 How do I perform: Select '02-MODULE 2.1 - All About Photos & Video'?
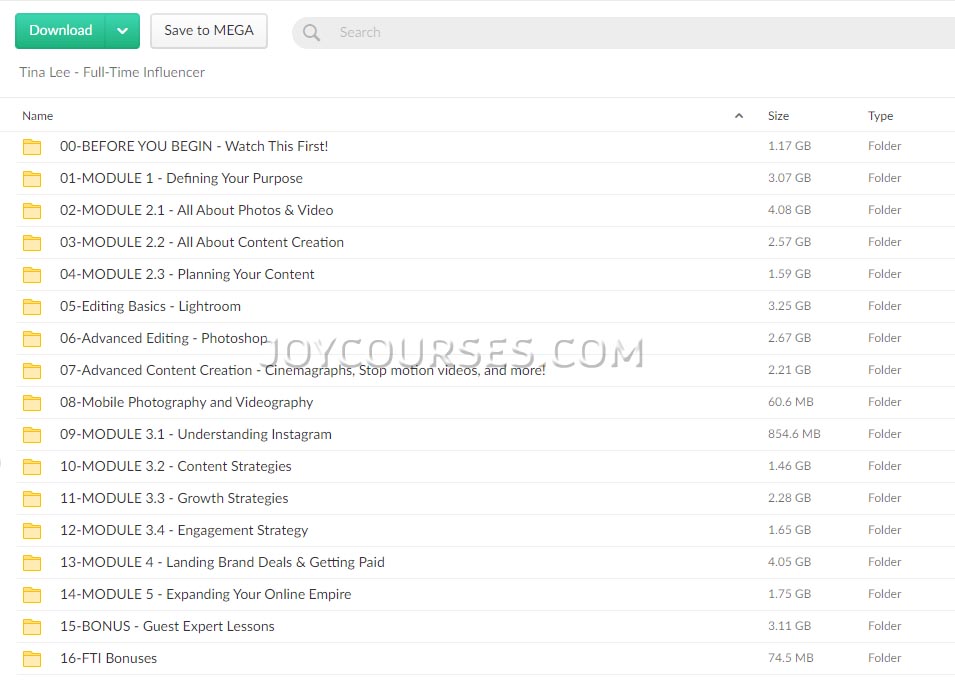(196, 210)
